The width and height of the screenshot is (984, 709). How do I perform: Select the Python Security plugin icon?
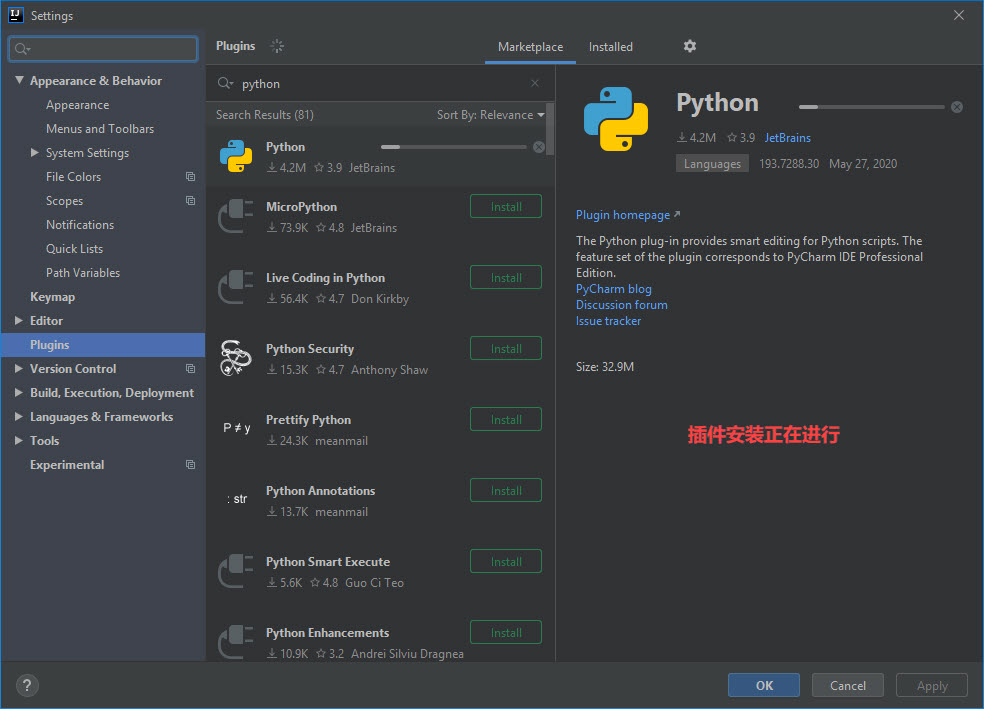[x=236, y=357]
